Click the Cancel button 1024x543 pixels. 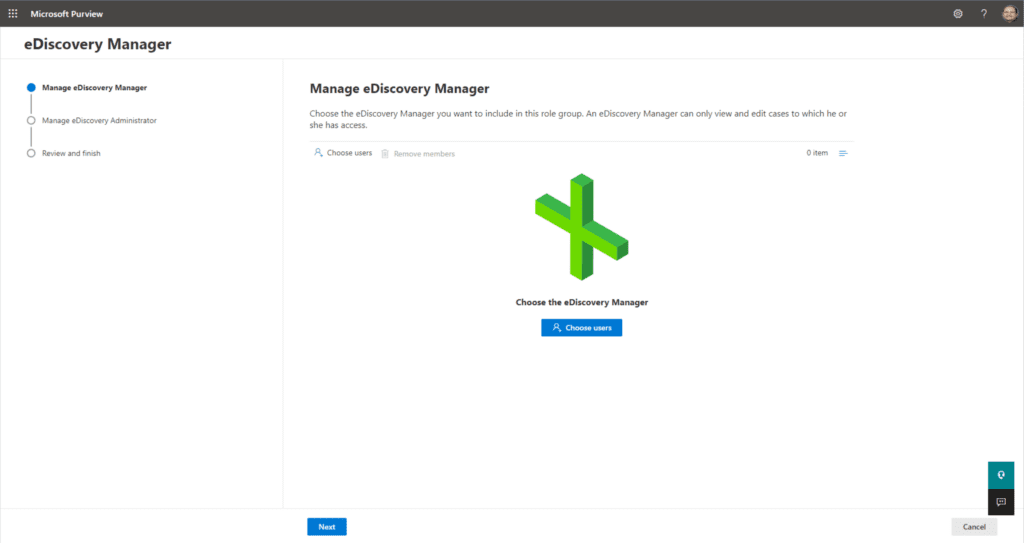974,527
